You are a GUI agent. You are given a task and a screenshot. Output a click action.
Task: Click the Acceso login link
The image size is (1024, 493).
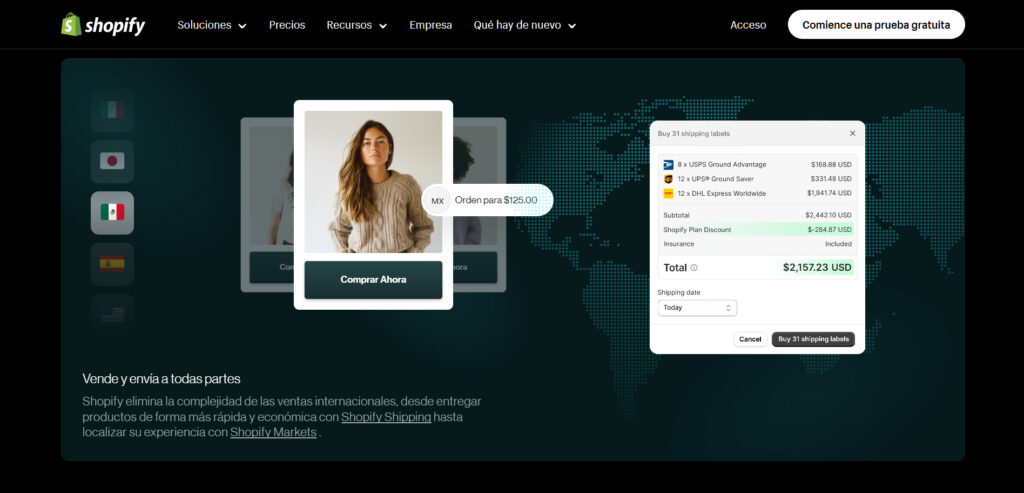[x=748, y=25]
